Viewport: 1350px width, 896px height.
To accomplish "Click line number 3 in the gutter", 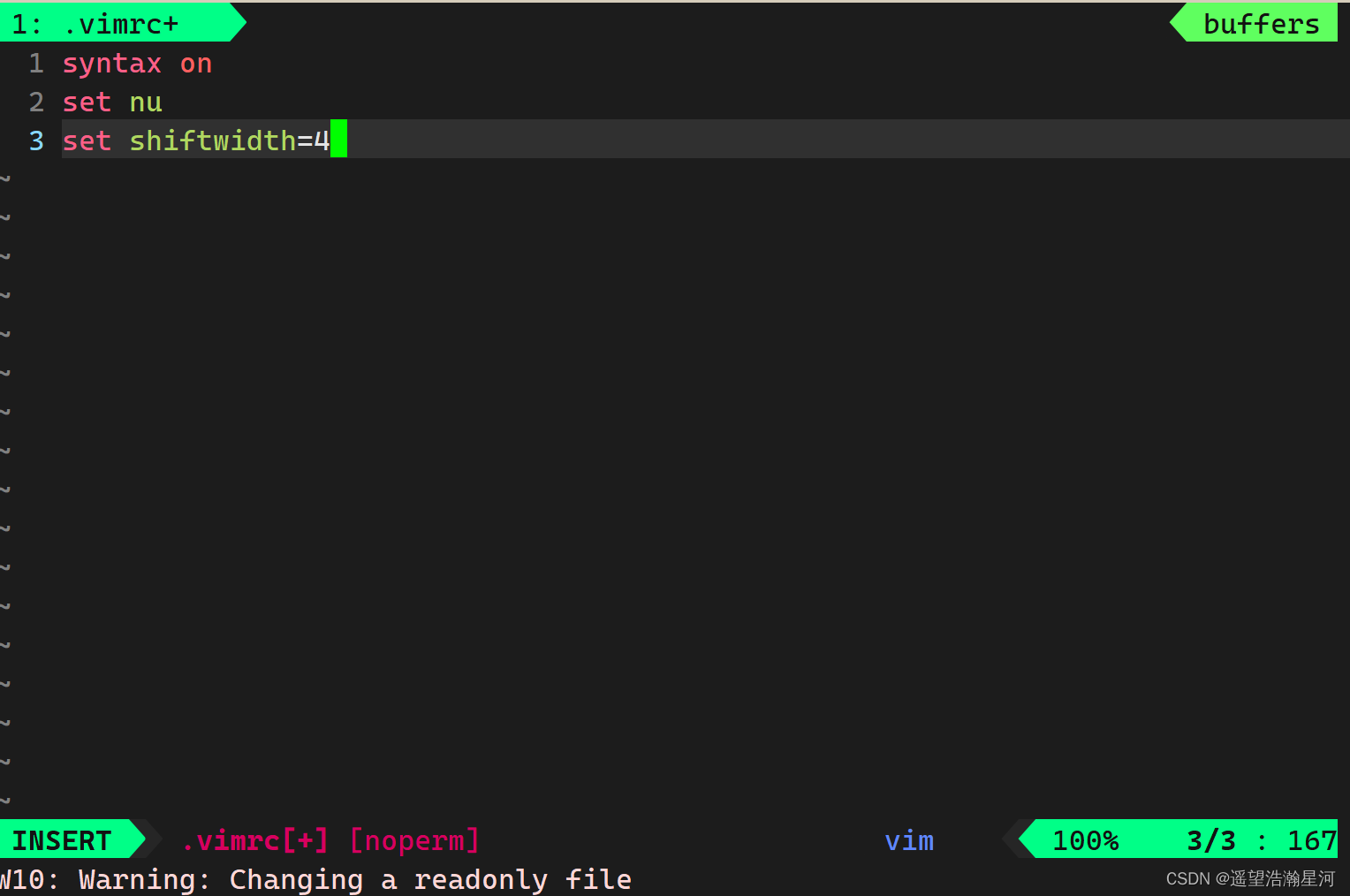I will point(36,141).
